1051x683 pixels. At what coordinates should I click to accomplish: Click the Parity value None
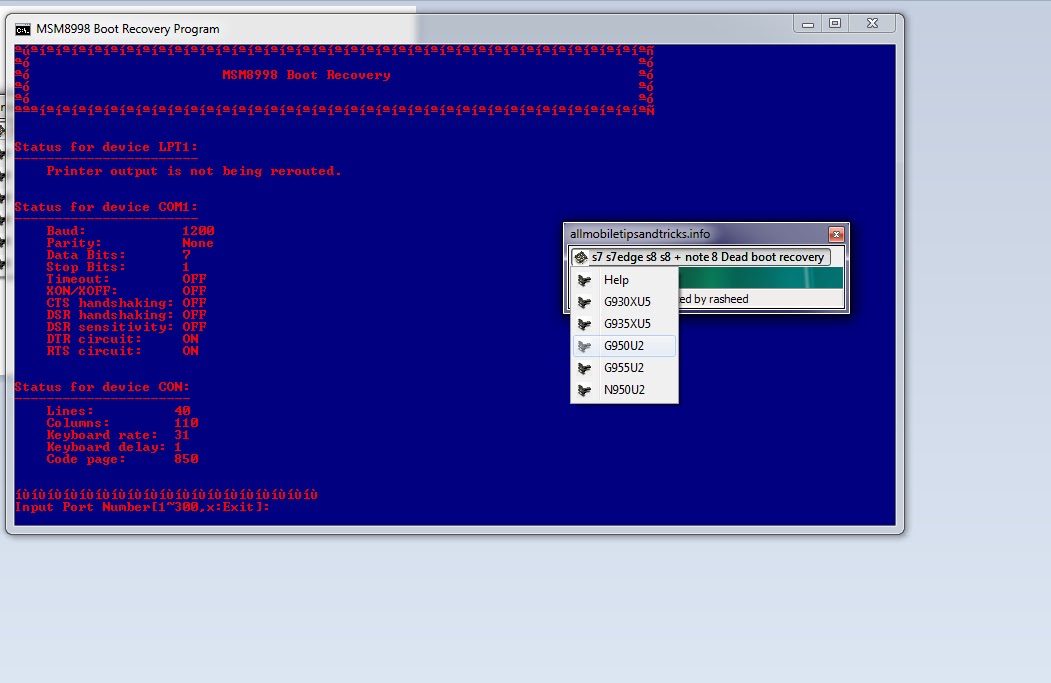[x=198, y=243]
